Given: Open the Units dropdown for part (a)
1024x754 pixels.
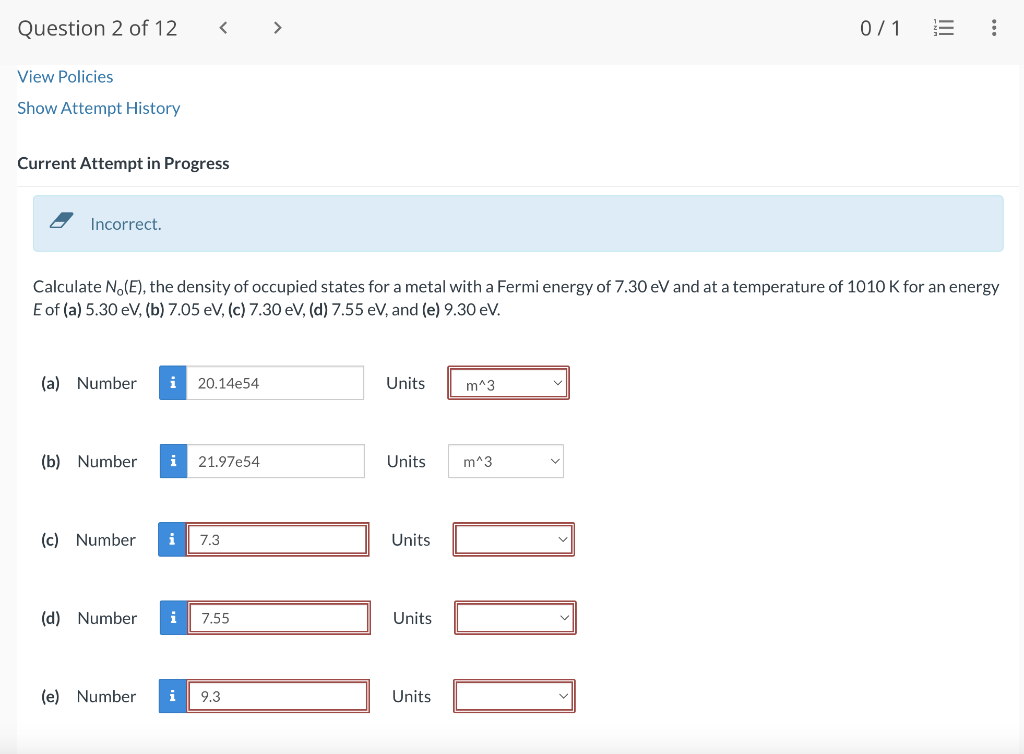Looking at the screenshot, I should tap(508, 382).
